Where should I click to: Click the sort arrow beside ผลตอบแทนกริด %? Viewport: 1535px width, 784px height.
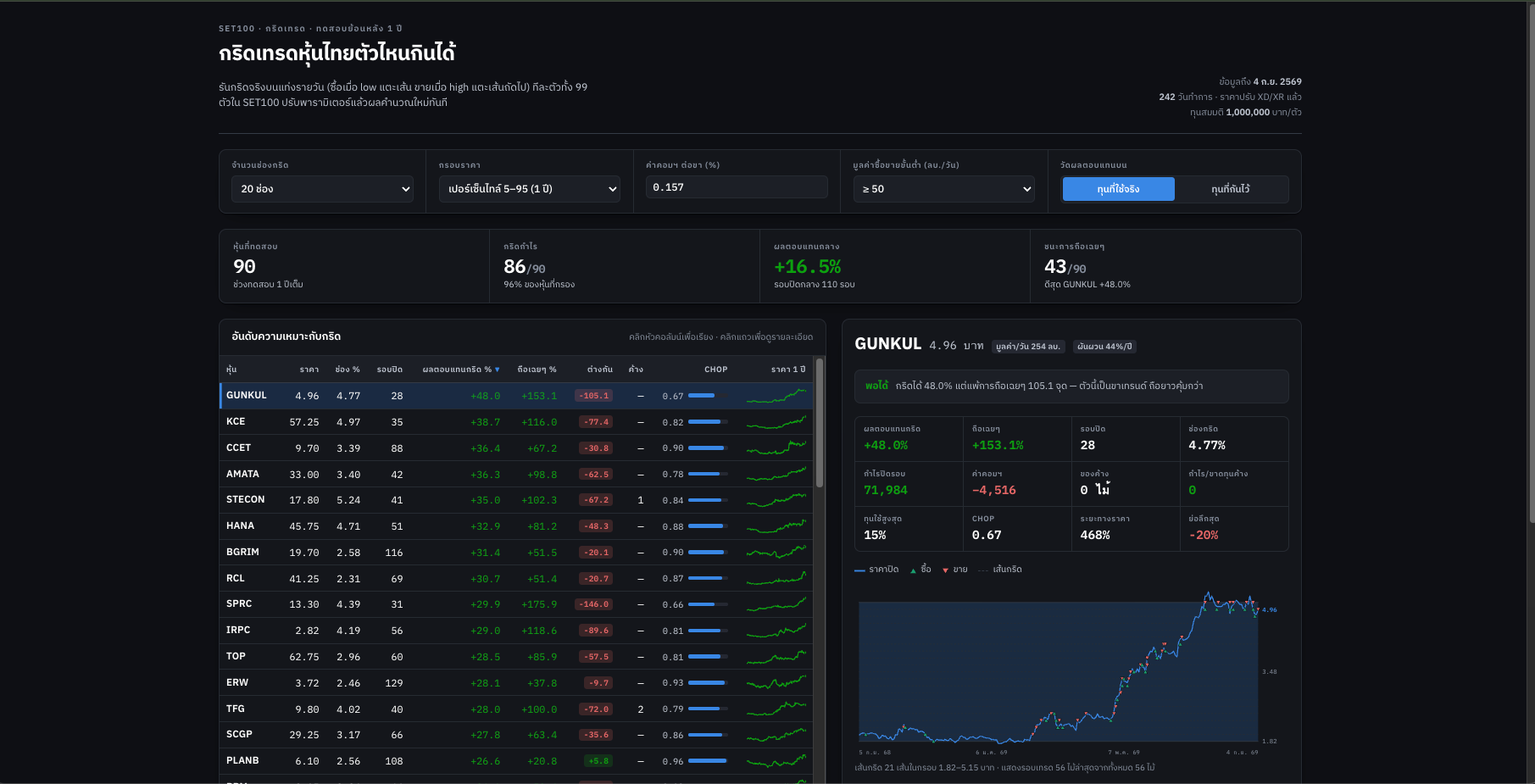point(498,370)
